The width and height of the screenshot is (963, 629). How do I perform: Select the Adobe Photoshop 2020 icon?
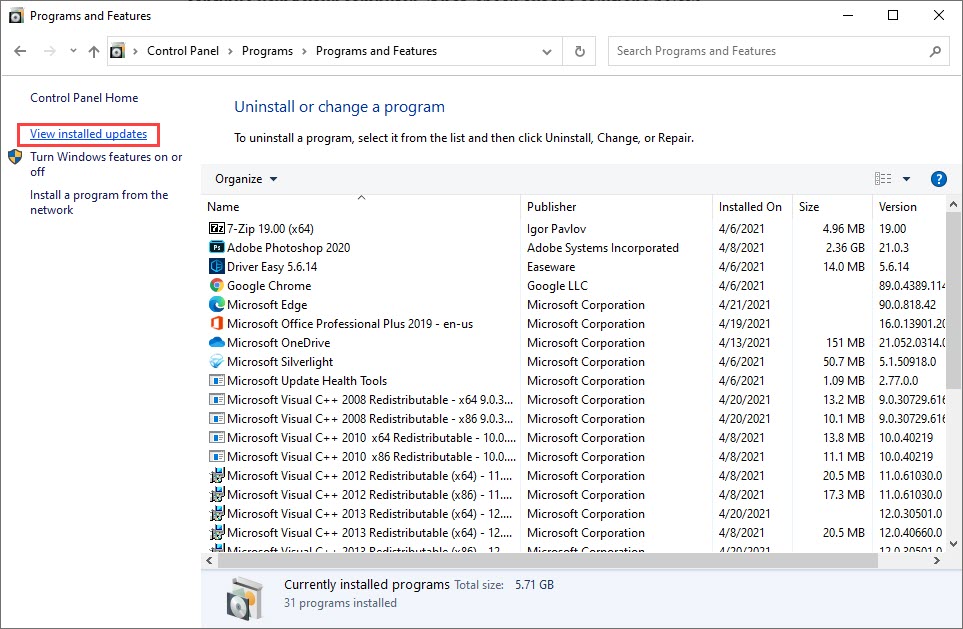tap(216, 248)
